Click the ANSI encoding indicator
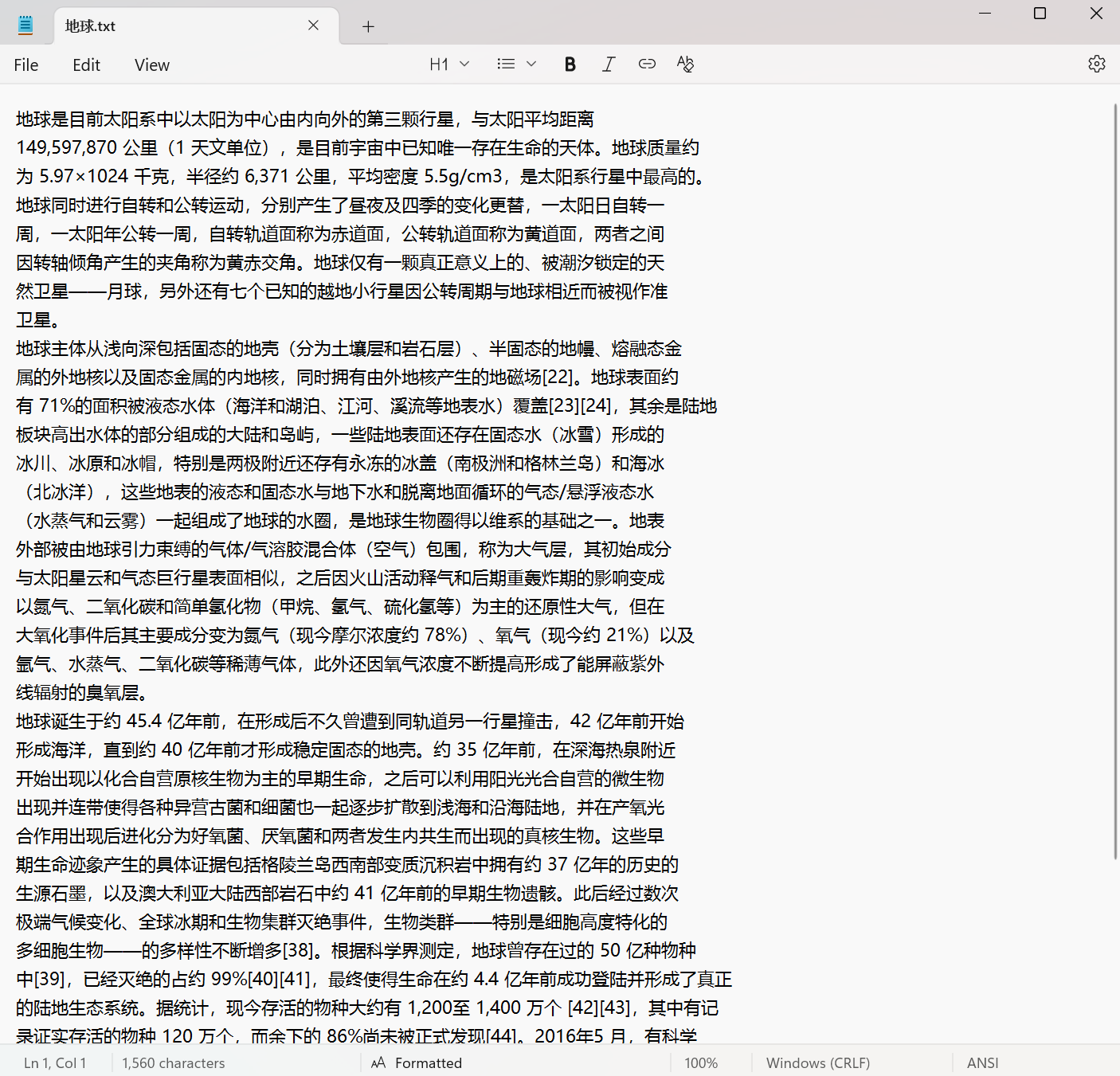Viewport: 1120px width, 1076px height. (982, 1062)
